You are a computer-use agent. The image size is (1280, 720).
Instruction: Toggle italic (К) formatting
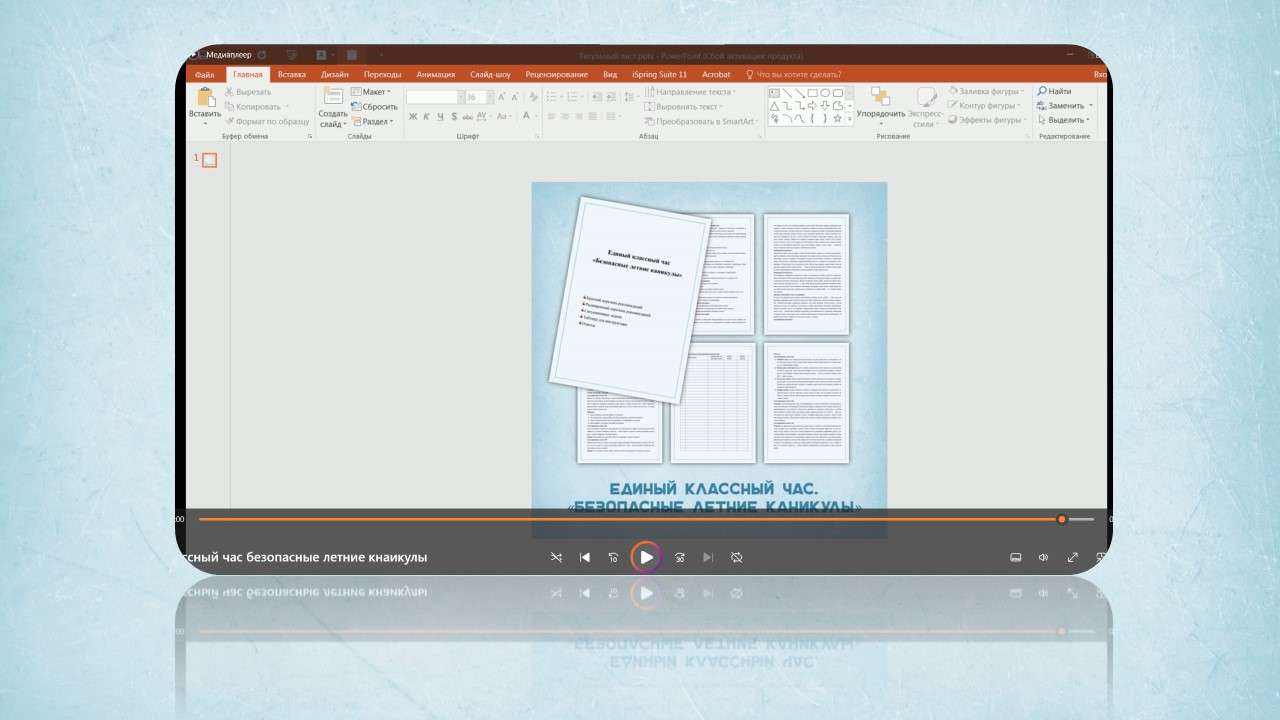tap(425, 117)
